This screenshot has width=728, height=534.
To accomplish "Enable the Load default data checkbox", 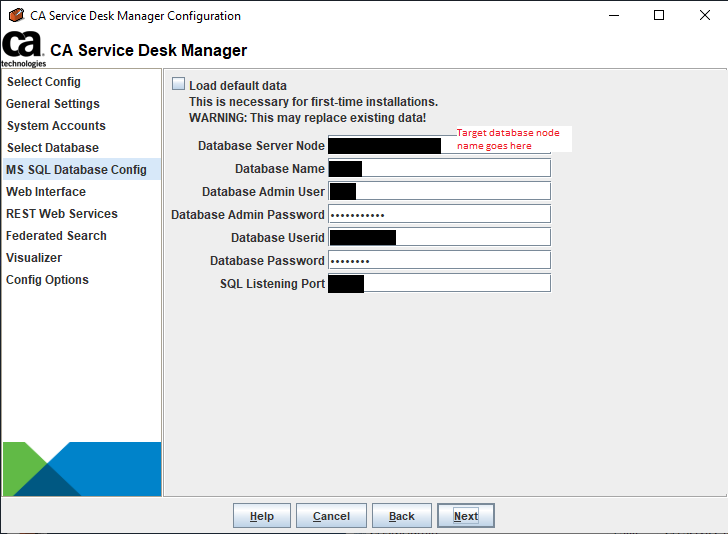I will (x=178, y=84).
